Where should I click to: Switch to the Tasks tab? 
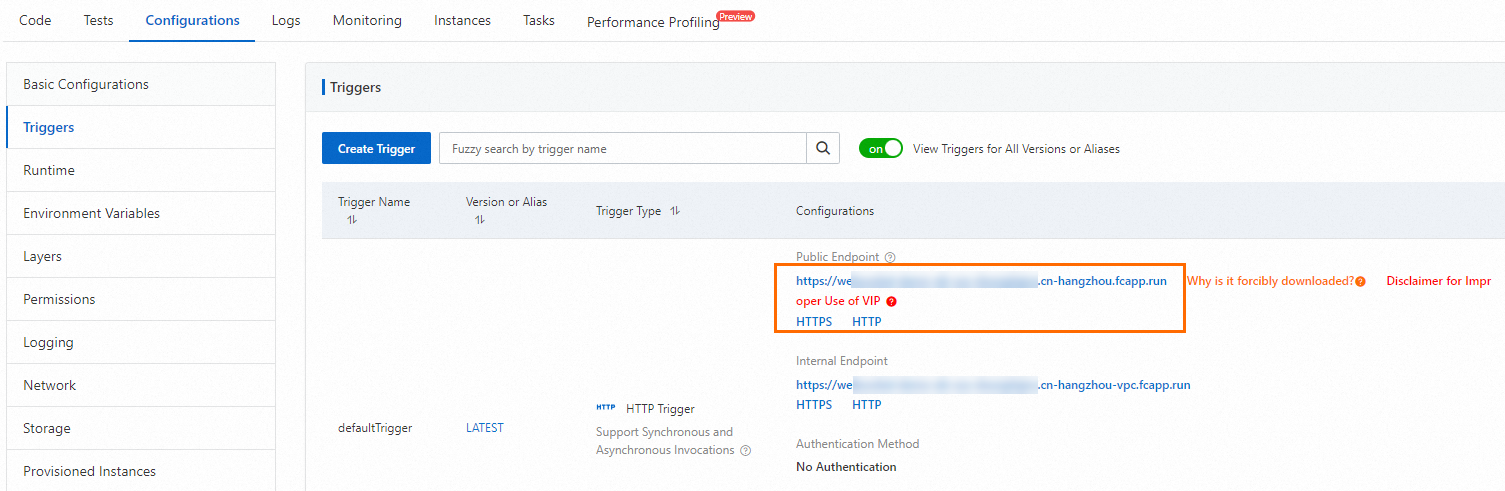(539, 20)
